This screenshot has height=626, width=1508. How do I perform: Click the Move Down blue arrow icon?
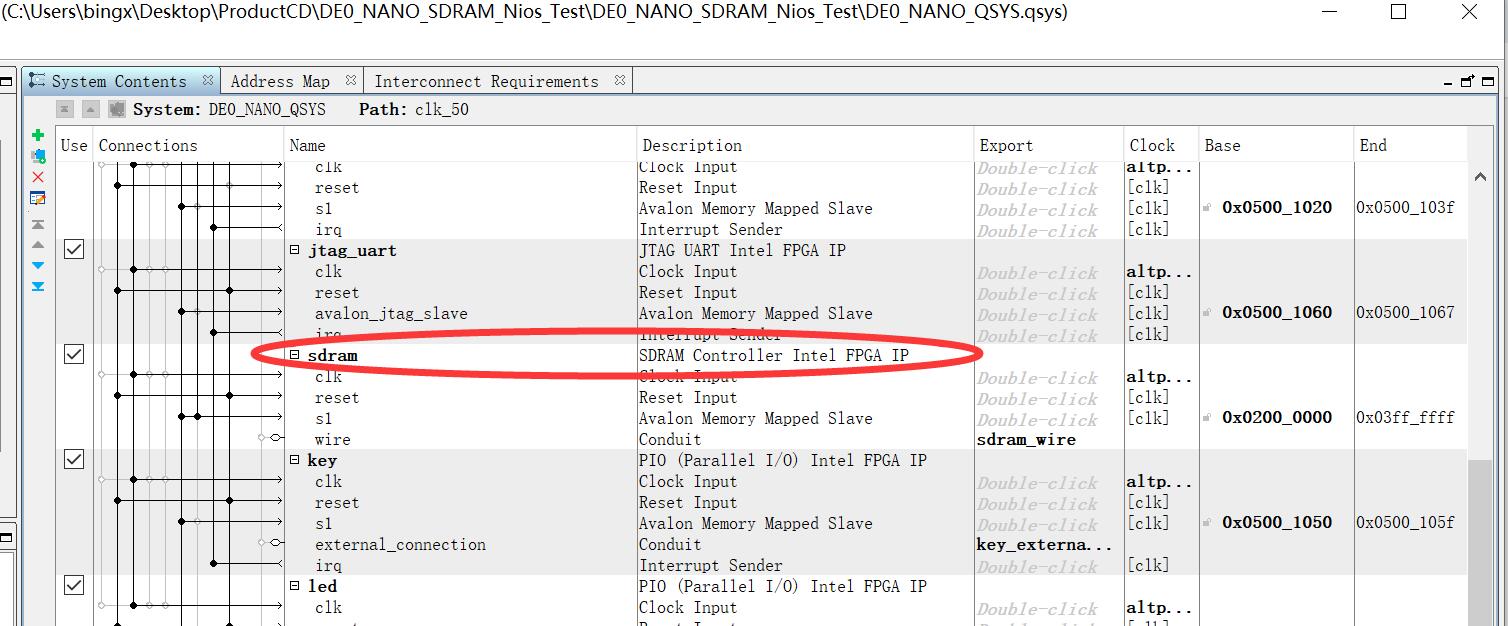coord(38,264)
